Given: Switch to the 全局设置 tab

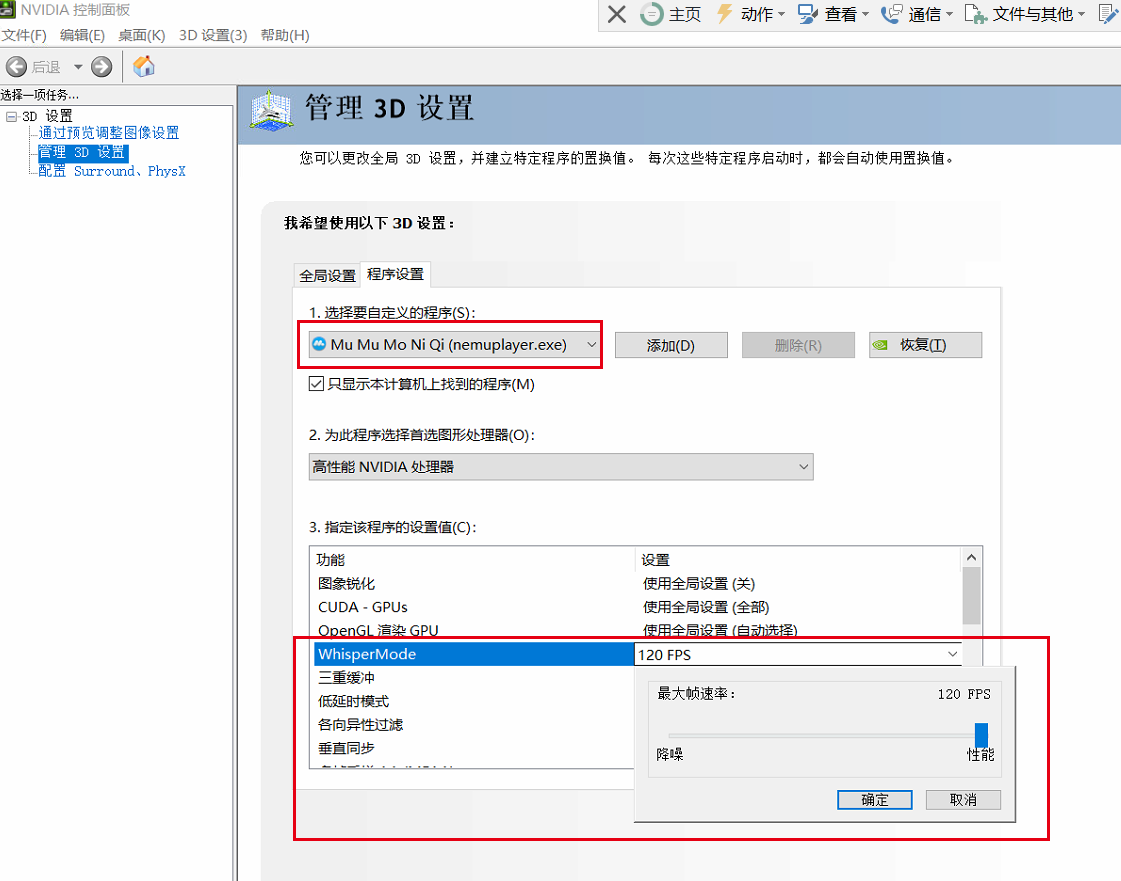Looking at the screenshot, I should [327, 275].
